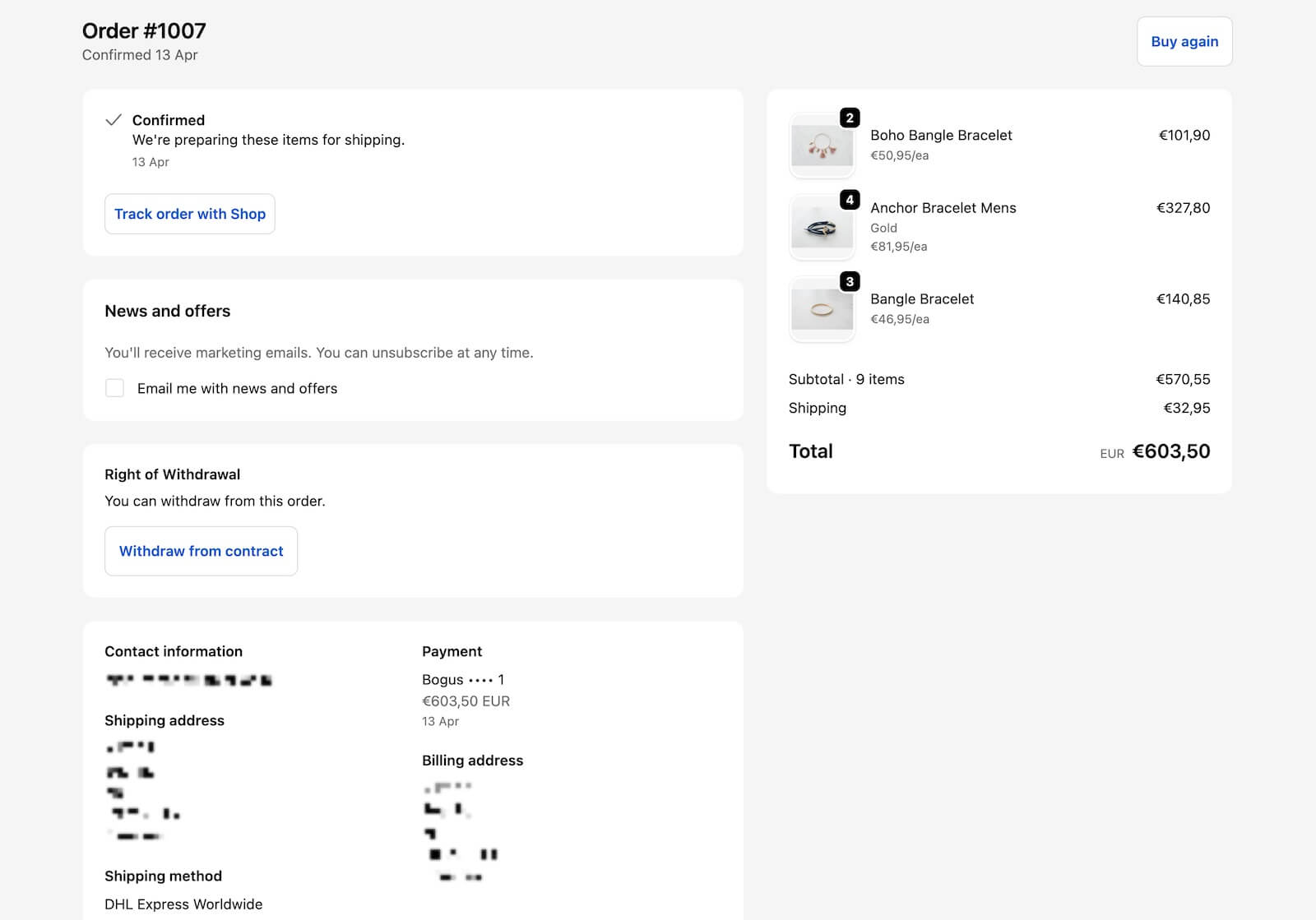
Task: Select the Shipping cost €32,95
Action: [1187, 407]
